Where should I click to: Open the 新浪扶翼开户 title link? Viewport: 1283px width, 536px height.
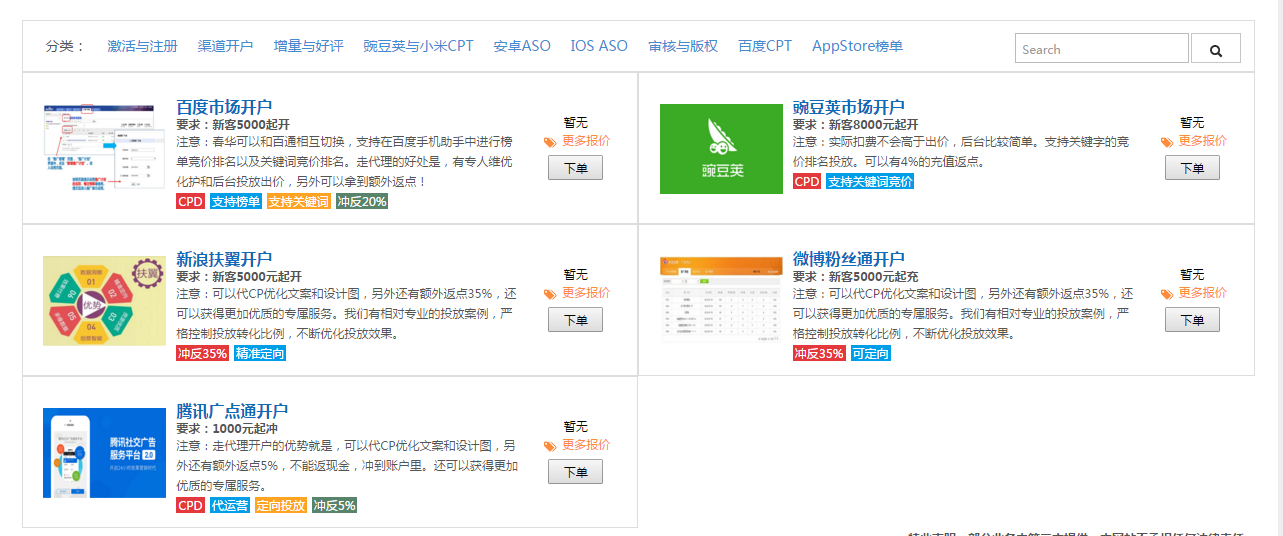coord(224,259)
